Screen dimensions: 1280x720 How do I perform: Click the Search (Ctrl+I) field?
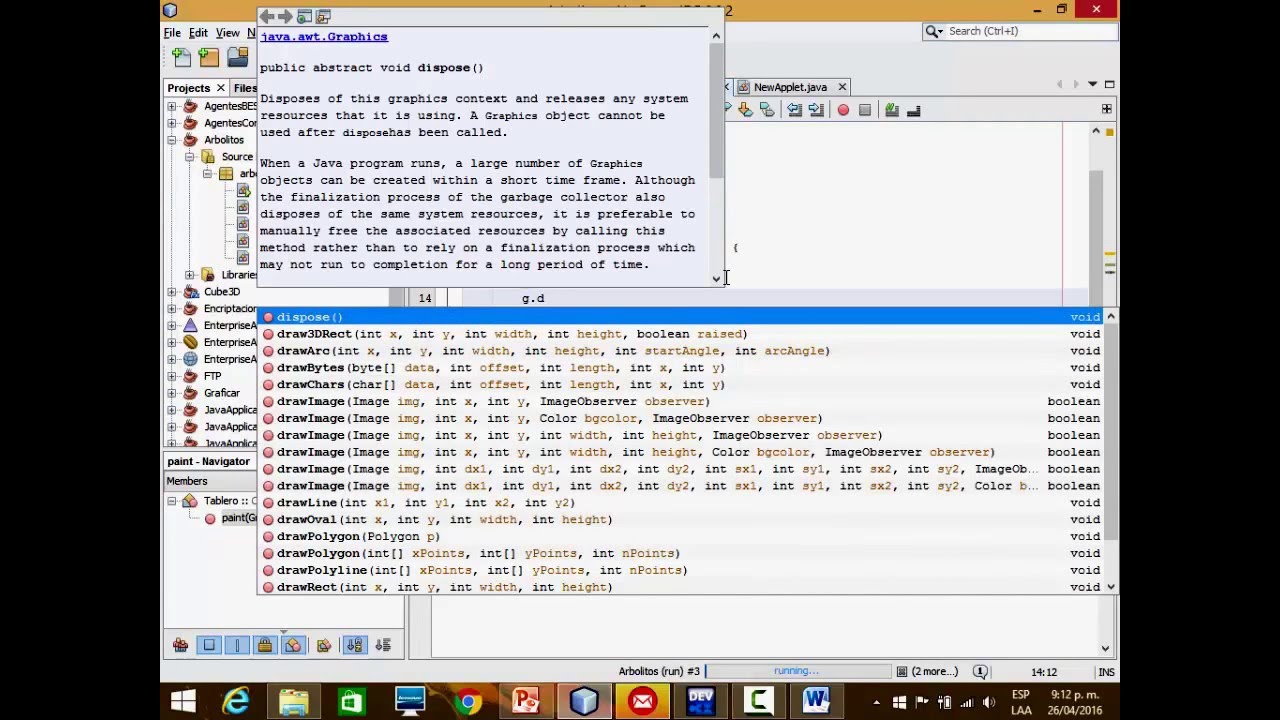pyautogui.click(x=1020, y=31)
